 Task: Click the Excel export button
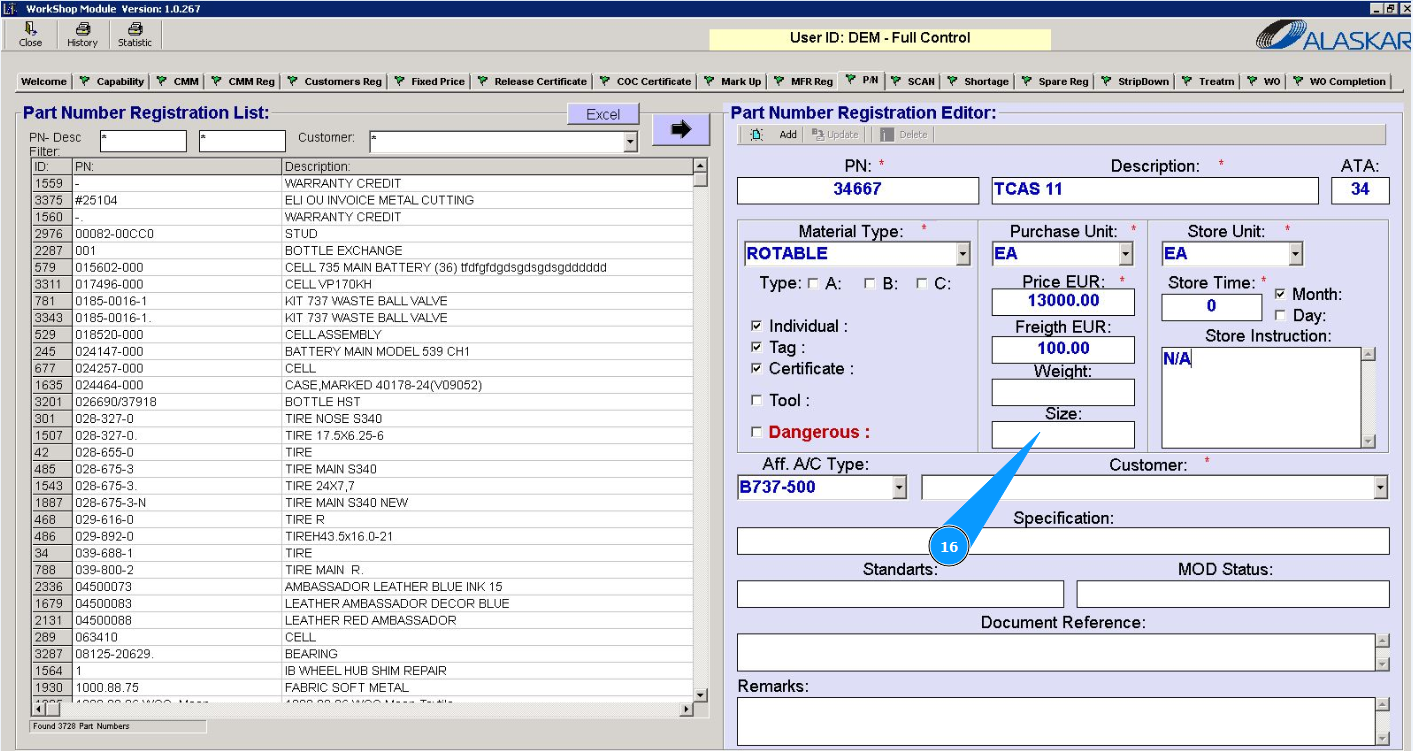[603, 115]
